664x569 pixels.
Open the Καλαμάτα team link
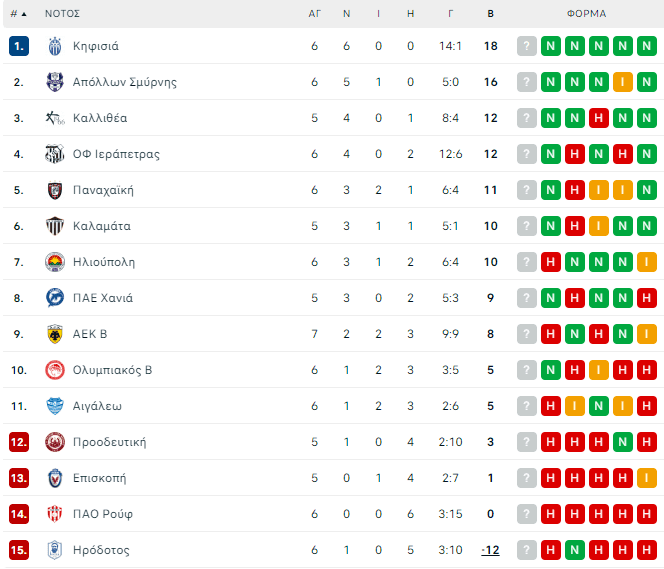101,226
